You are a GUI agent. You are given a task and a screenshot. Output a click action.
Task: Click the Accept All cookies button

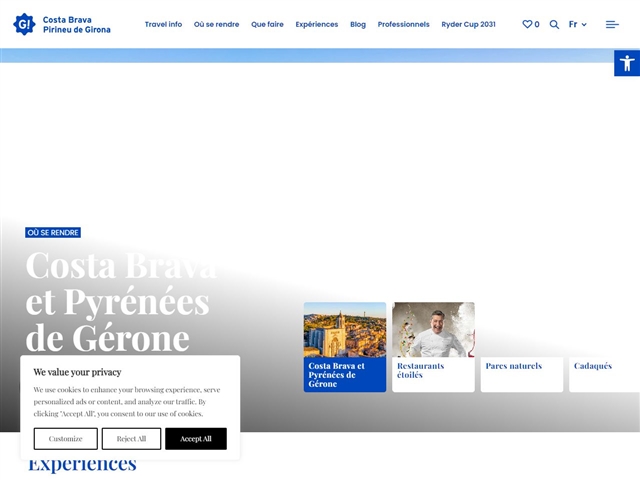coord(196,439)
